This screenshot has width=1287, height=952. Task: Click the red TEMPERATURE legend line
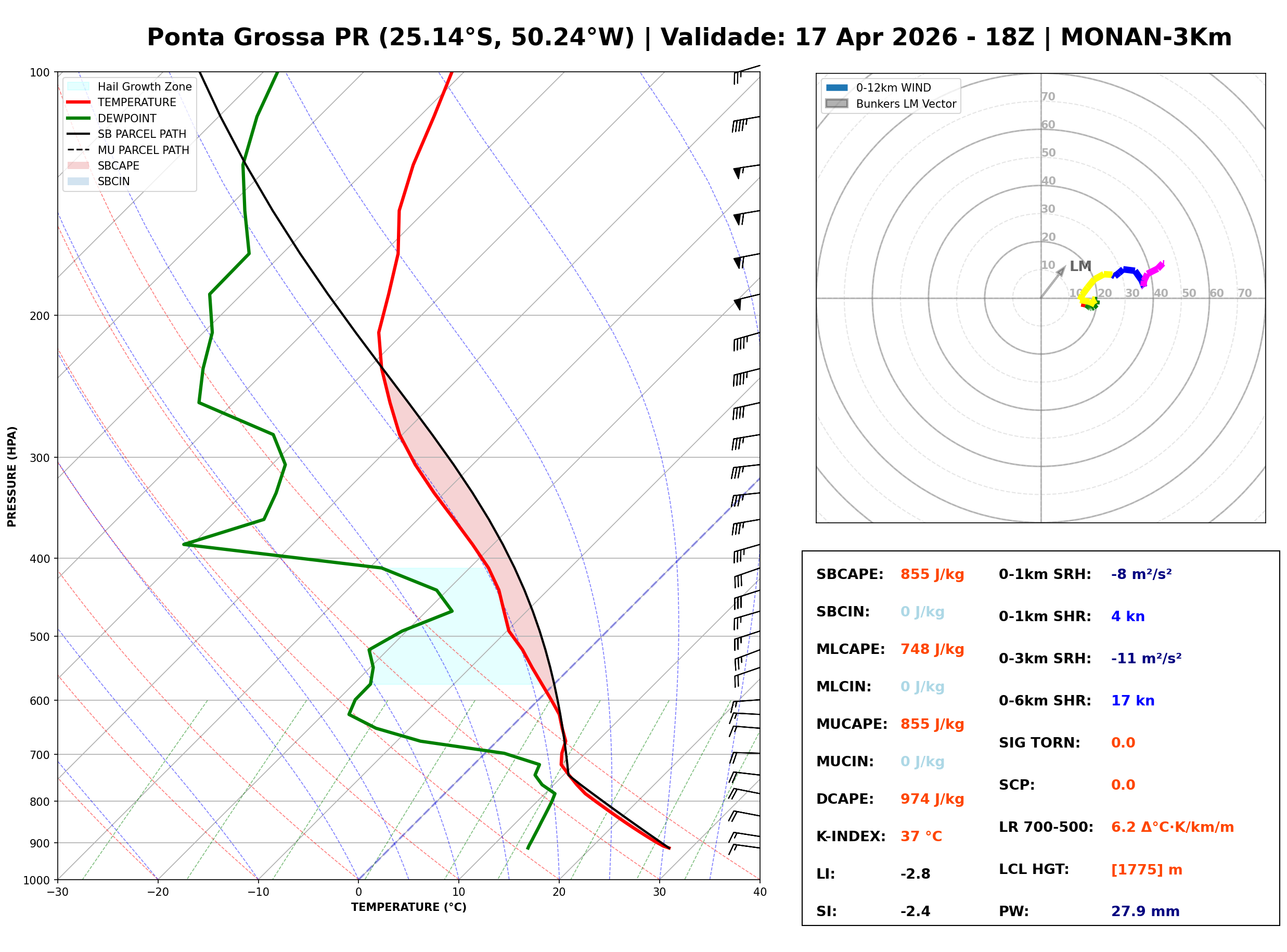click(79, 102)
